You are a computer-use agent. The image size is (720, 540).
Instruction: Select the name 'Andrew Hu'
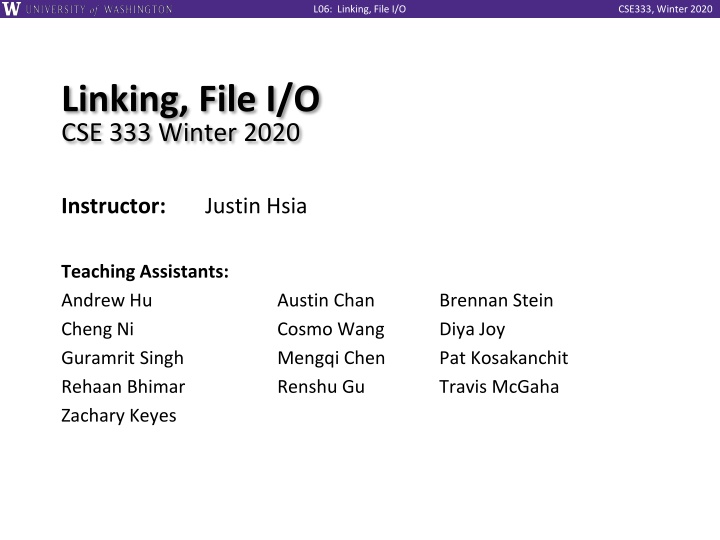pyautogui.click(x=107, y=300)
